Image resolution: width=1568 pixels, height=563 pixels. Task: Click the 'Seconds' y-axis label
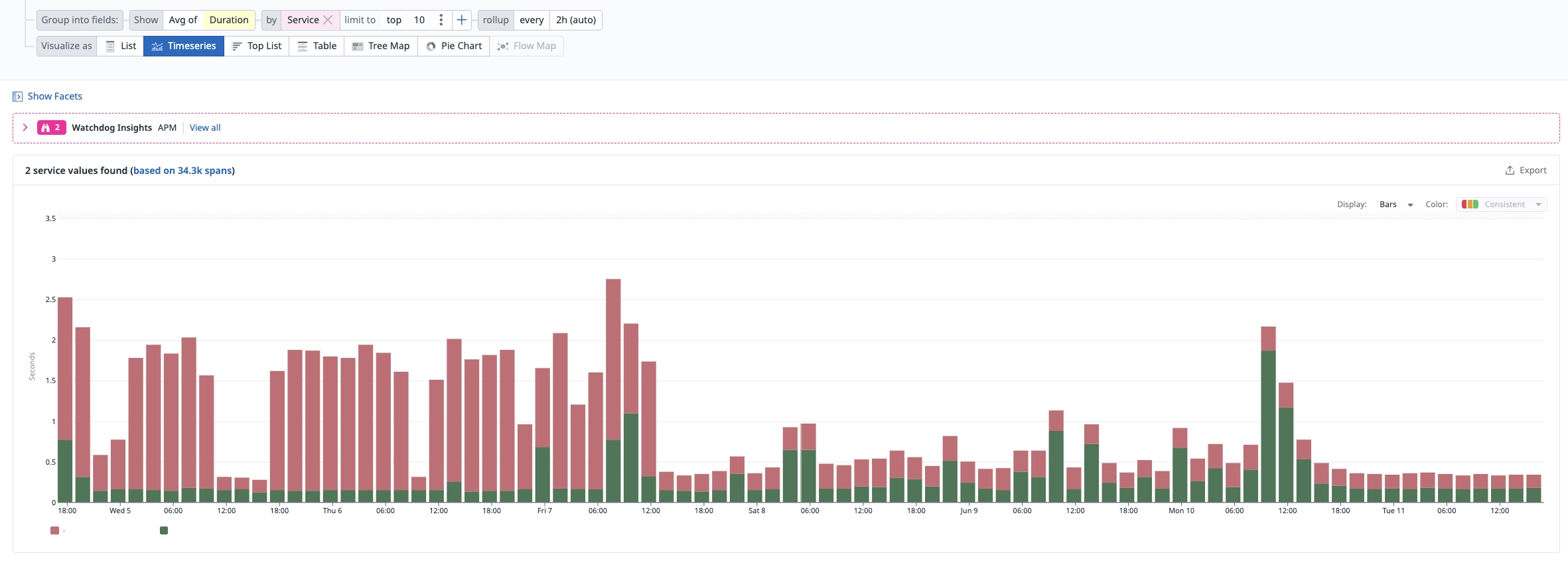pos(32,366)
